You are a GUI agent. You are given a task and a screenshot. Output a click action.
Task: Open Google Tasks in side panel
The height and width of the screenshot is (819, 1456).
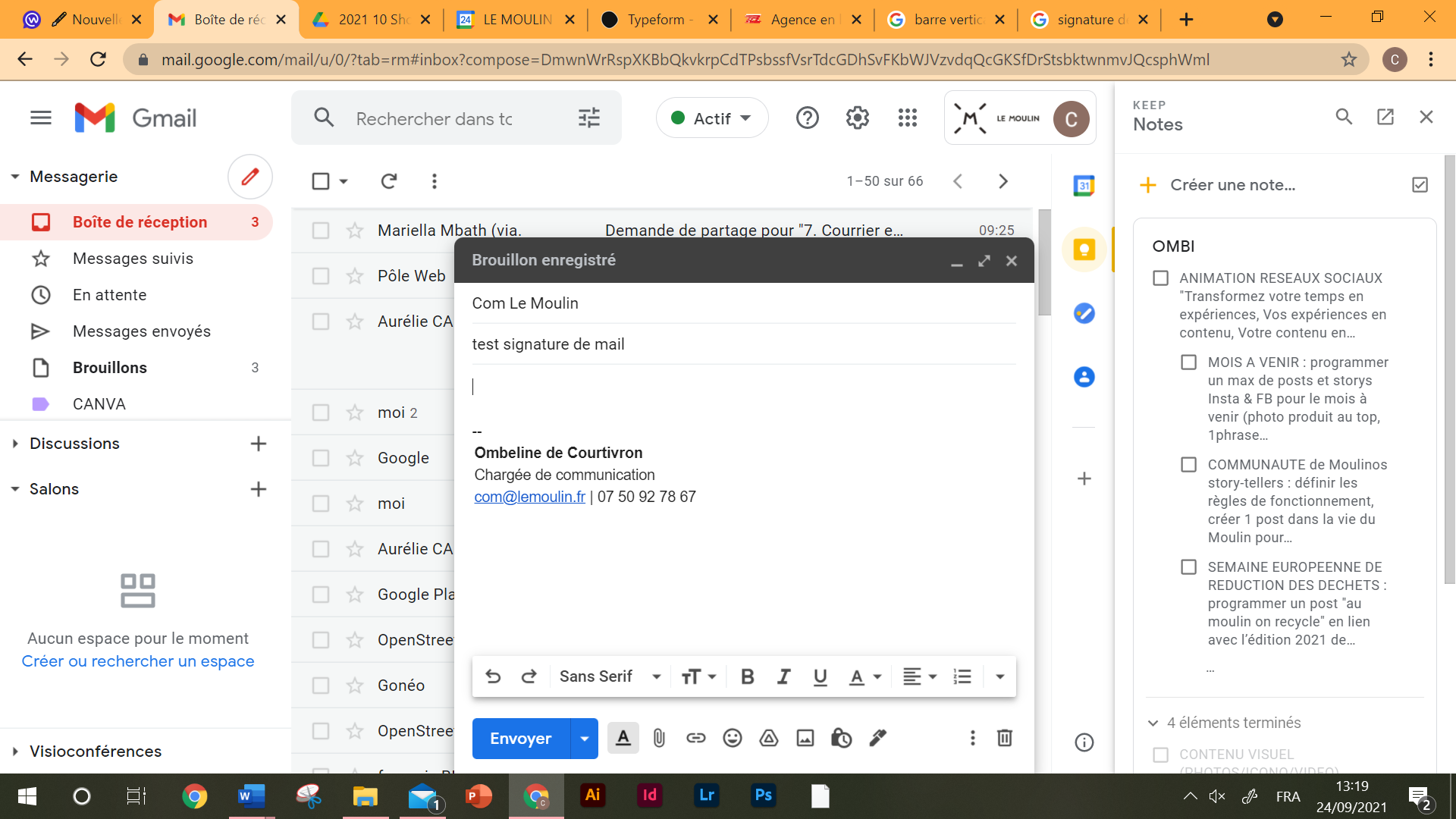point(1084,313)
